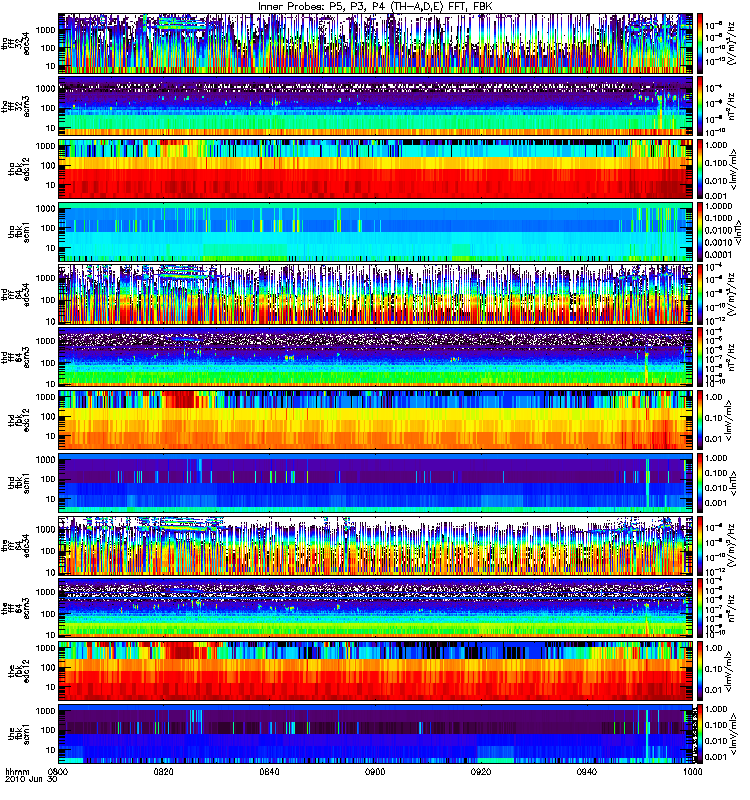The image size is (750, 800).
Task: Click the 1.000 value on tha fbk edc12 color scale
Action: (716, 145)
